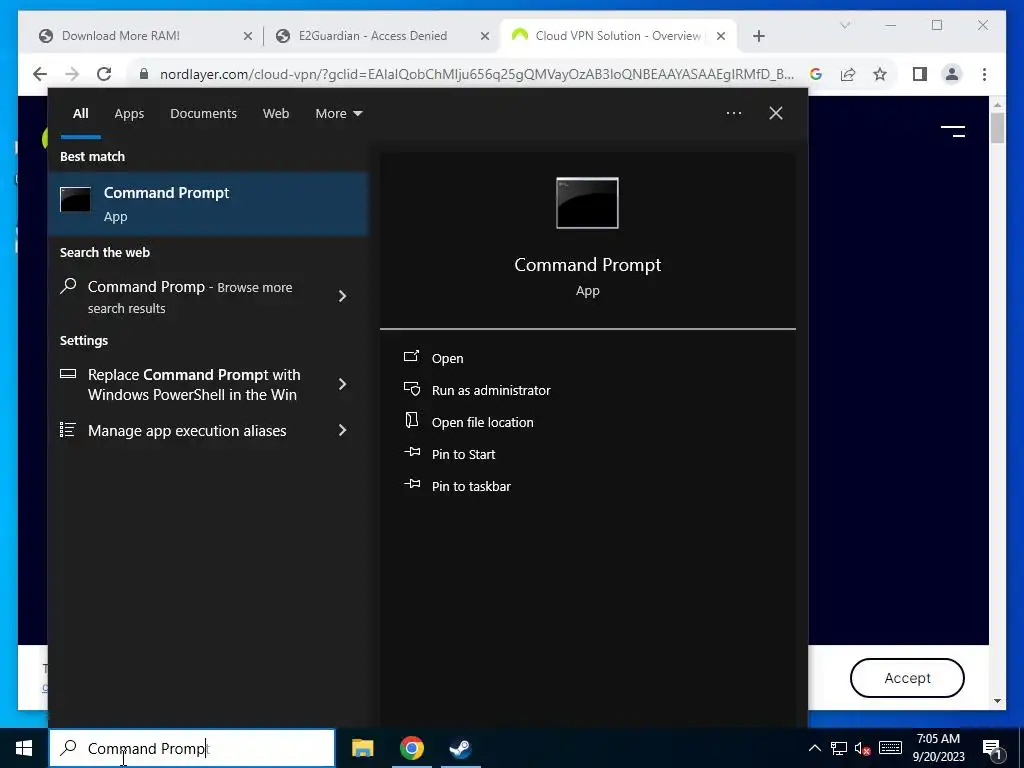This screenshot has height=768, width=1024.
Task: Run Command Prompt as administrator
Action: point(477,390)
